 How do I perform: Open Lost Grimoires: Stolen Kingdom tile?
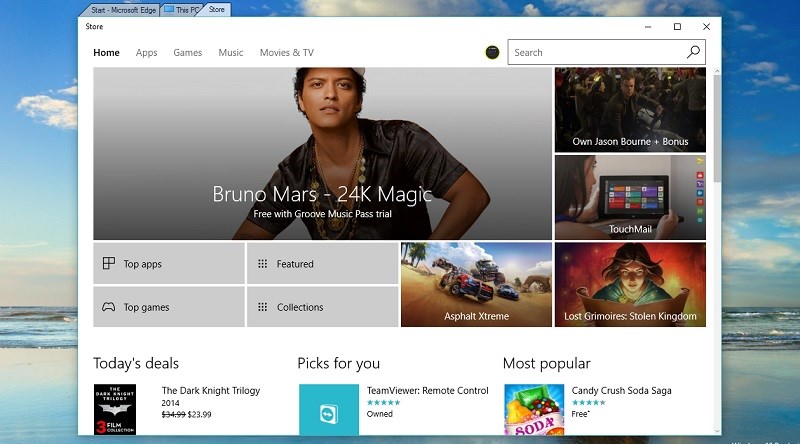coord(630,285)
